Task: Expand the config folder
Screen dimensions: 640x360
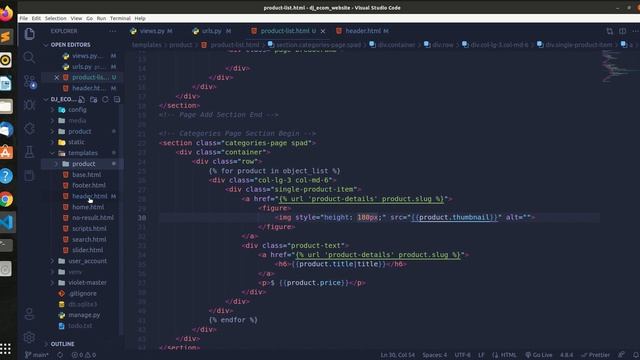Action: click(77, 110)
